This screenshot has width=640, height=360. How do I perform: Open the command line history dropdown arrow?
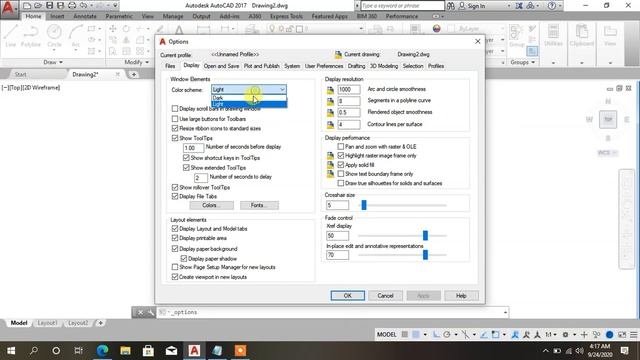click(505, 312)
